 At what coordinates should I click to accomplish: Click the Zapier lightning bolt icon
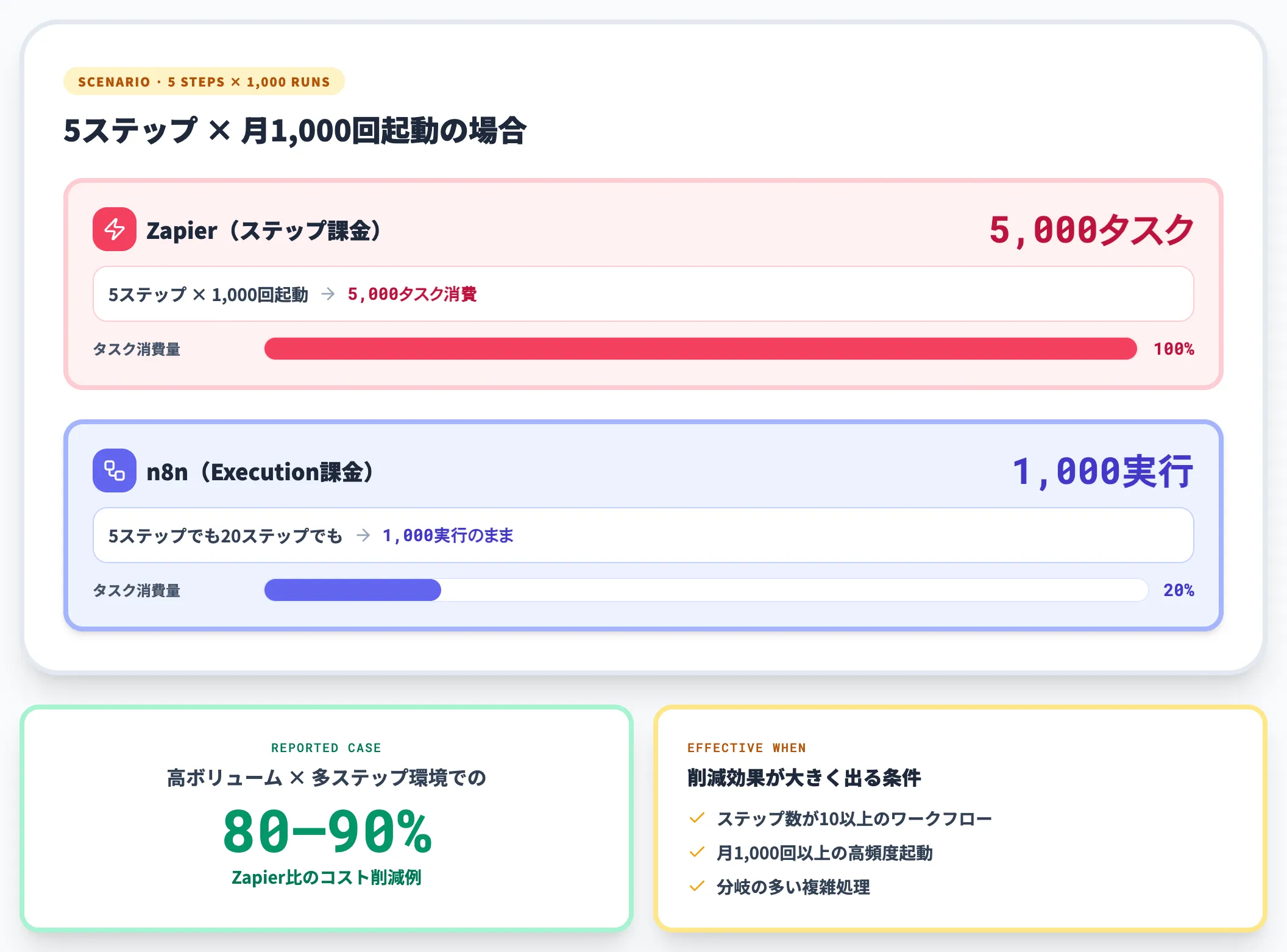click(115, 229)
